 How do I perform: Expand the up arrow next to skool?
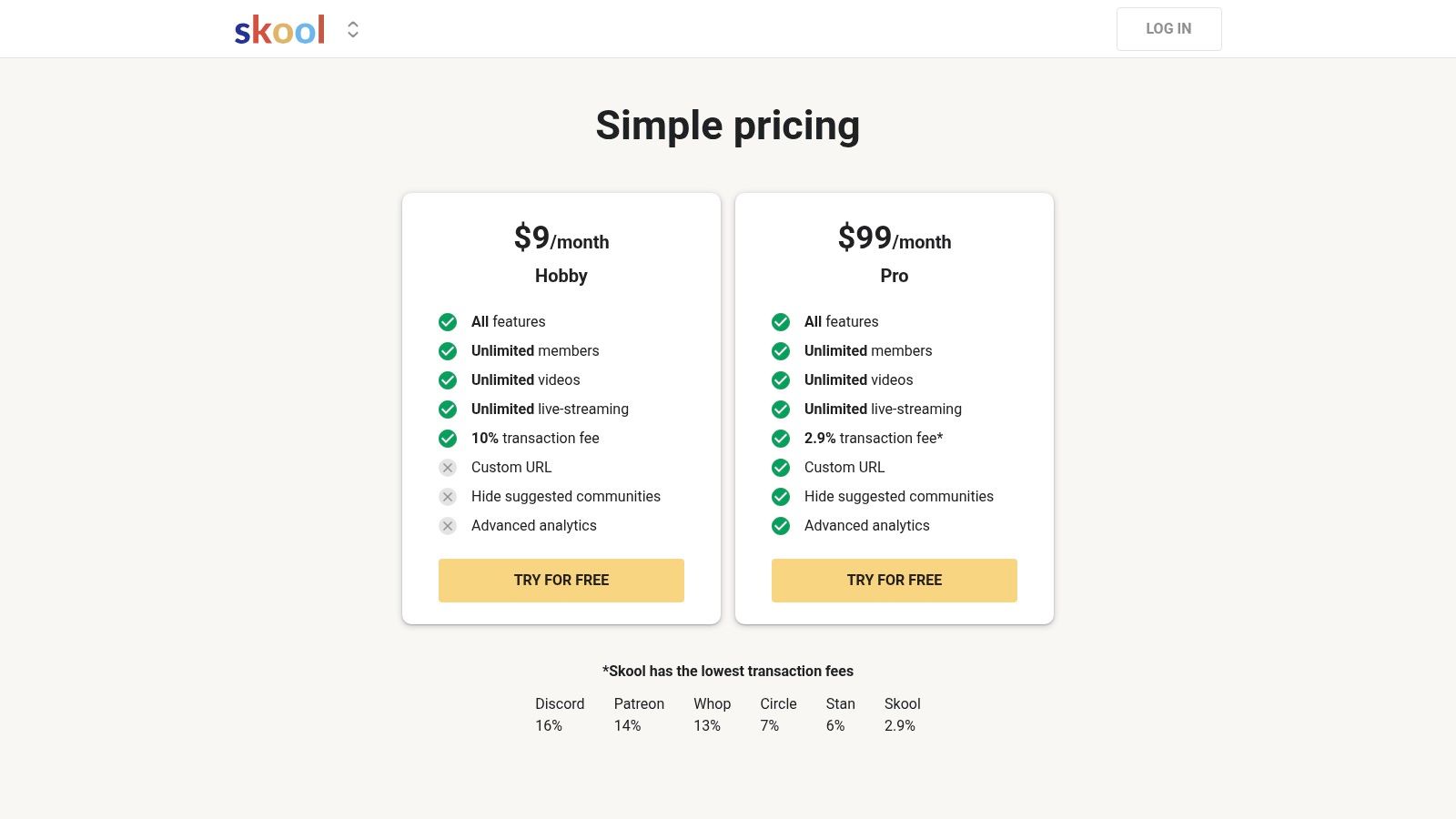(x=351, y=25)
